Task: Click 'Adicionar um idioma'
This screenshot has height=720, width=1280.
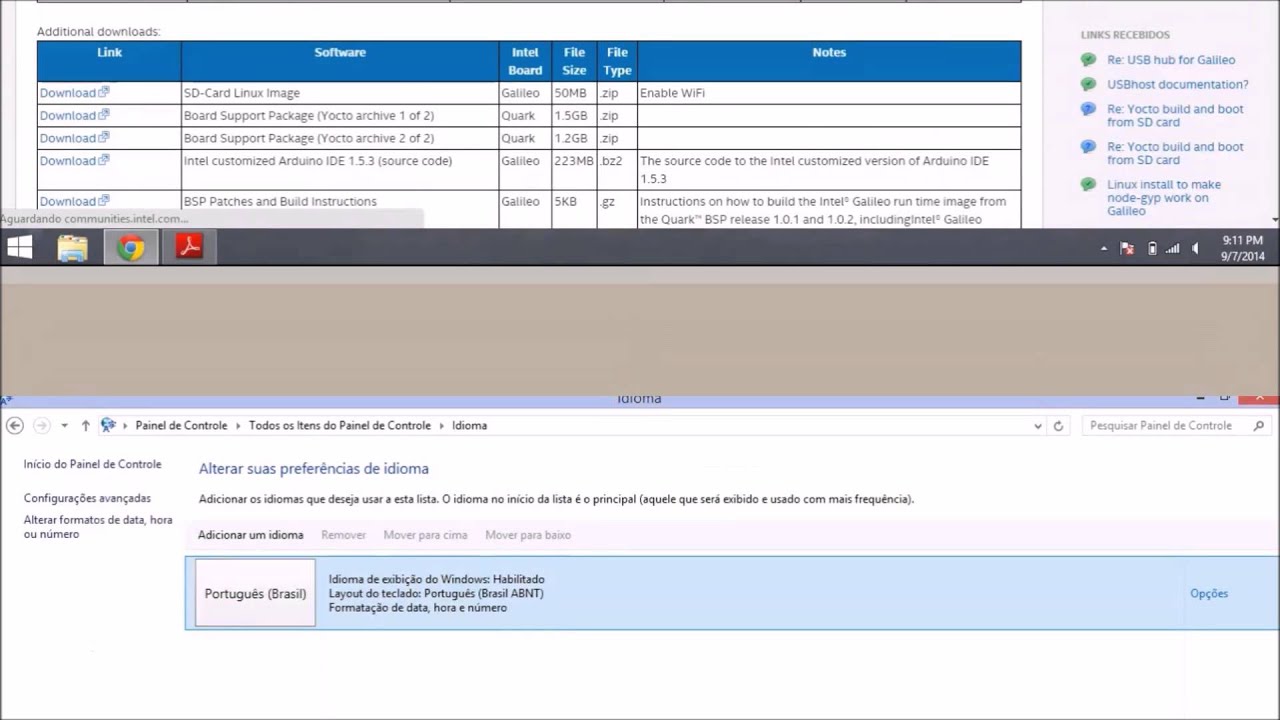Action: [250, 535]
